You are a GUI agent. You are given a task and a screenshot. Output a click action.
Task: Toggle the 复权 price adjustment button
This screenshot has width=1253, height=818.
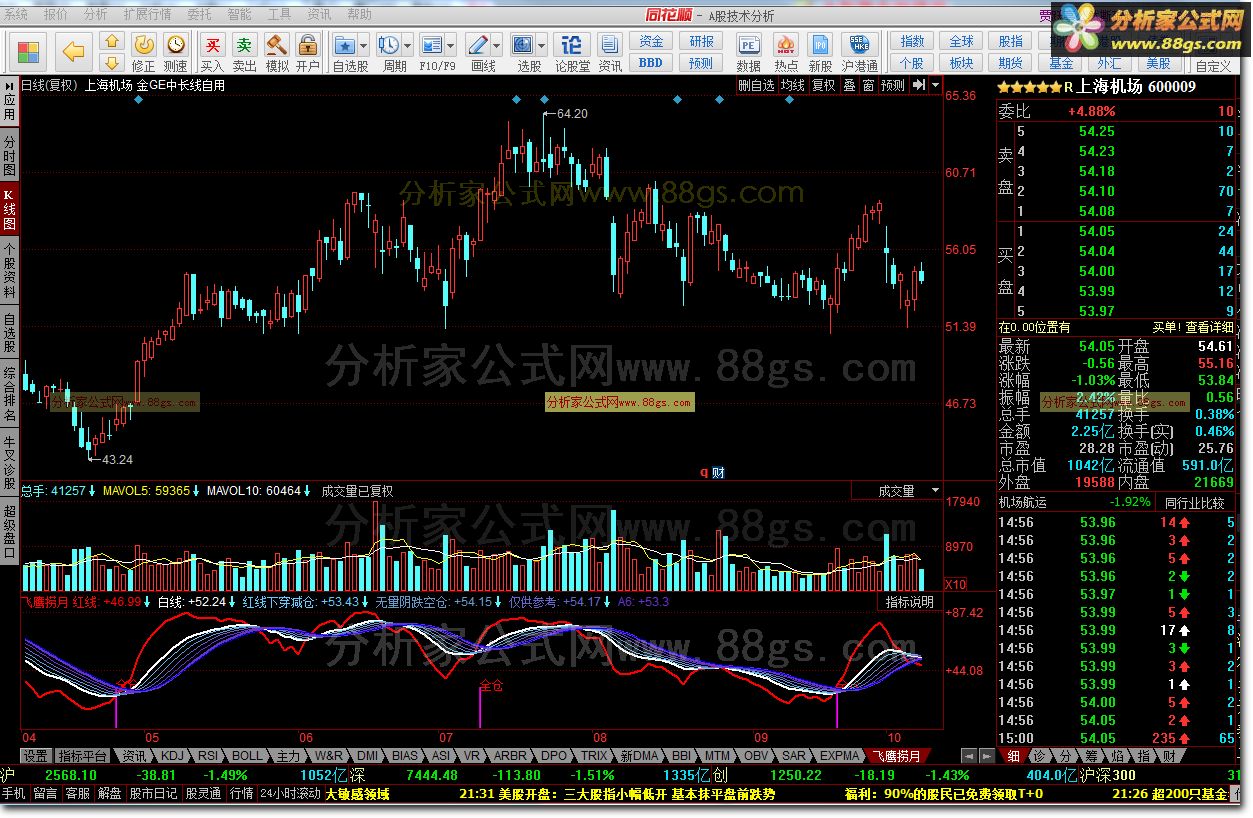823,85
